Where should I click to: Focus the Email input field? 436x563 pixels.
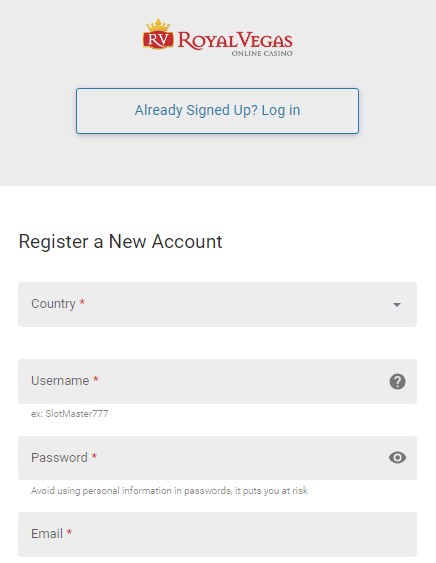217,534
